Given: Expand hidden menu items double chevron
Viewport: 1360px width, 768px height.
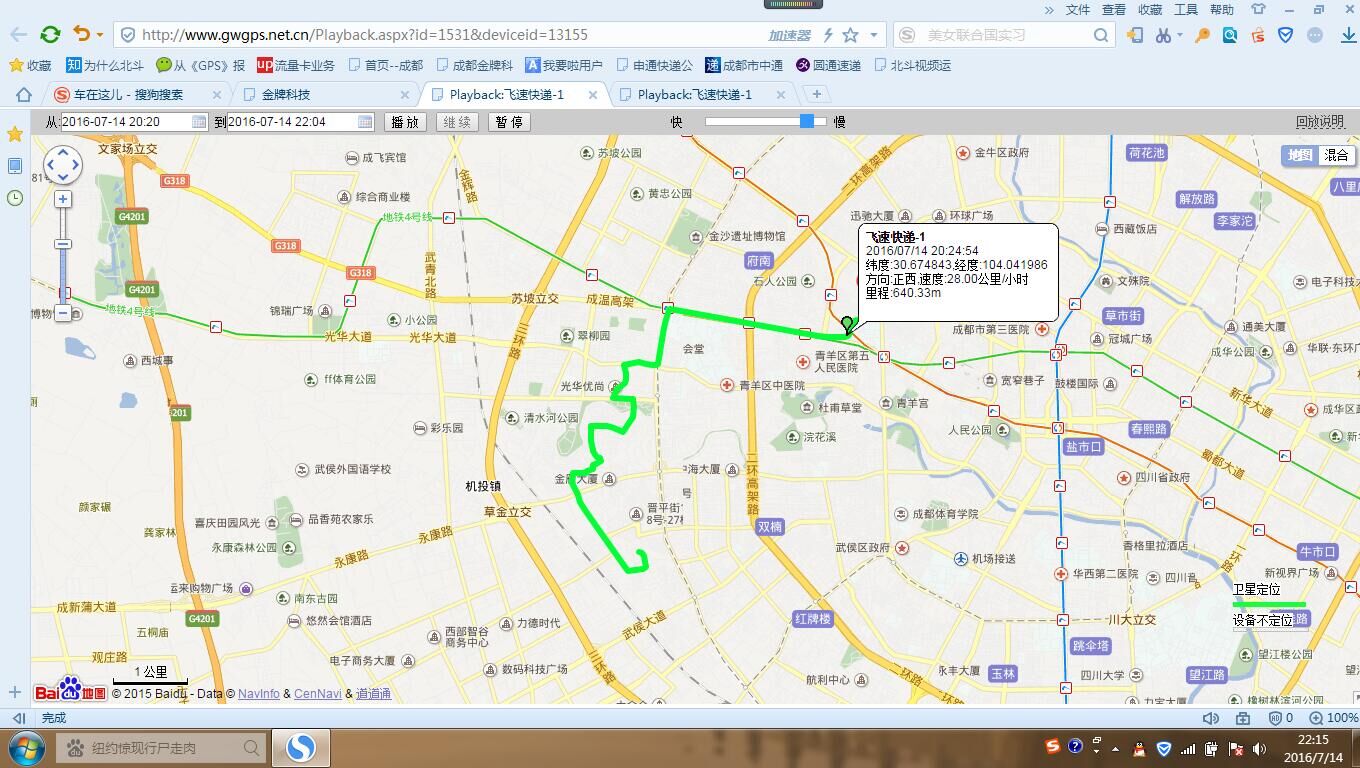Looking at the screenshot, I should 1049,10.
